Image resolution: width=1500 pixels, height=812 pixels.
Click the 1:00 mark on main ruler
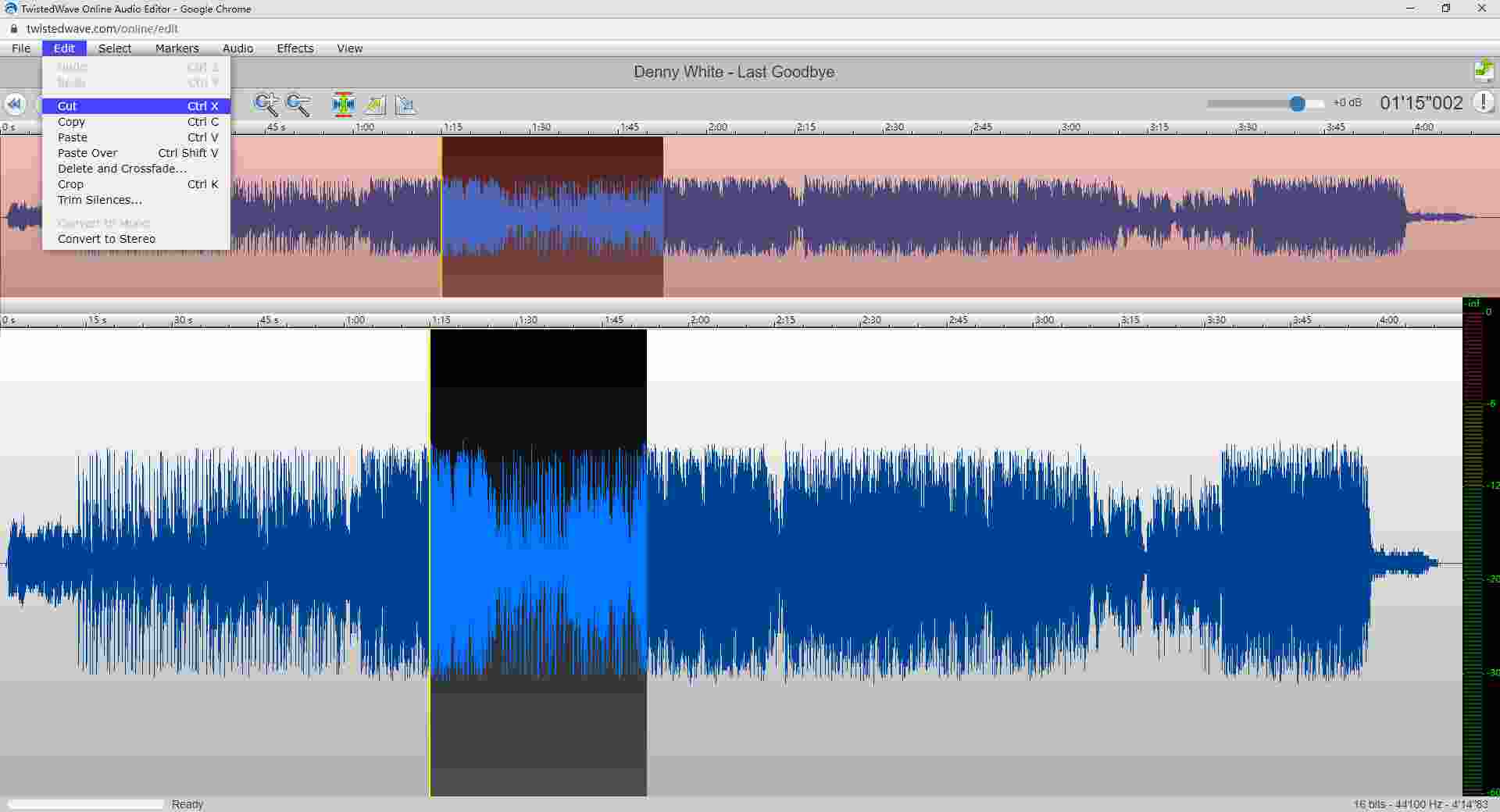coord(355,319)
